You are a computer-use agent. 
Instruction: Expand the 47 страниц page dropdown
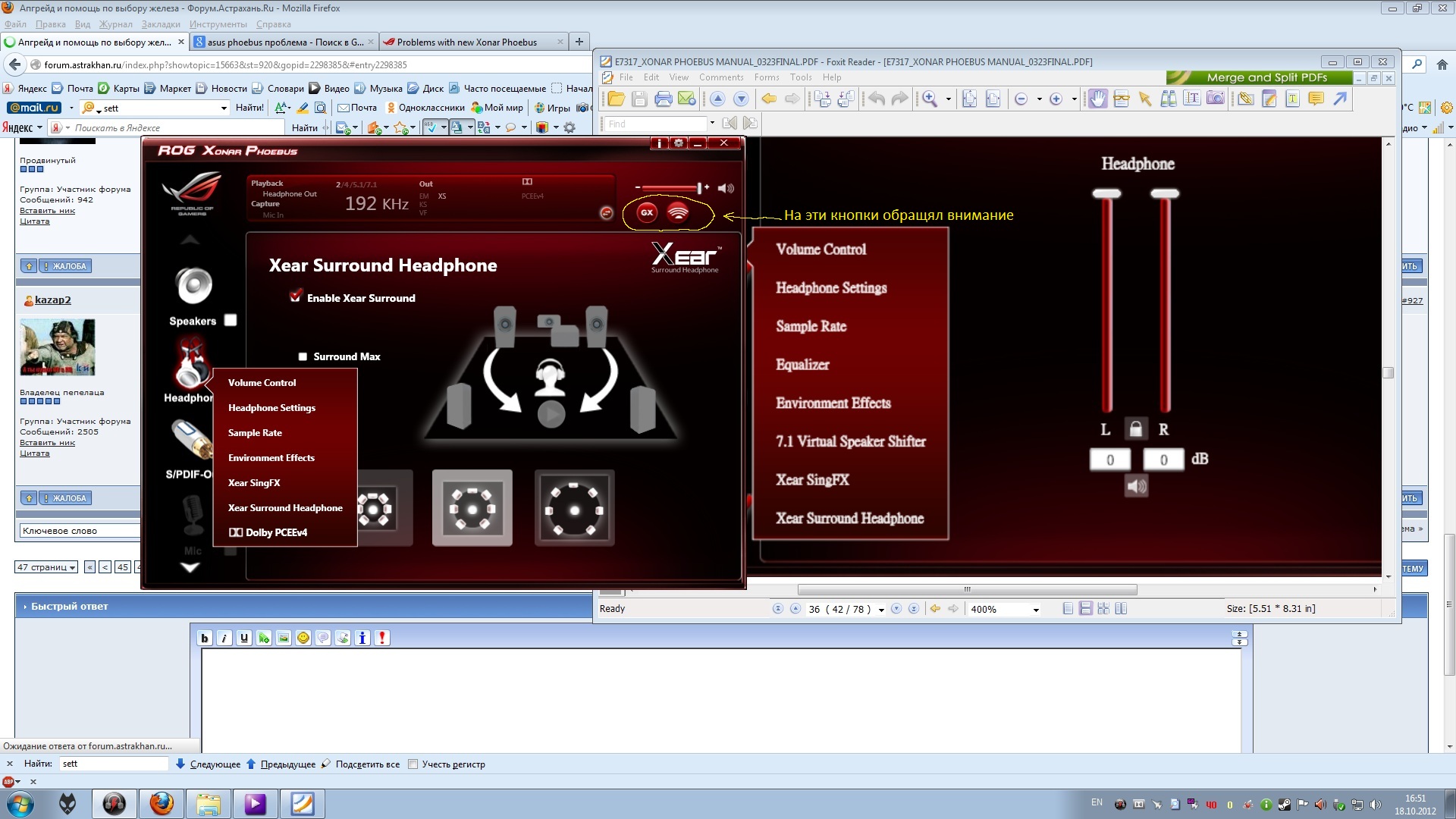pos(46,567)
